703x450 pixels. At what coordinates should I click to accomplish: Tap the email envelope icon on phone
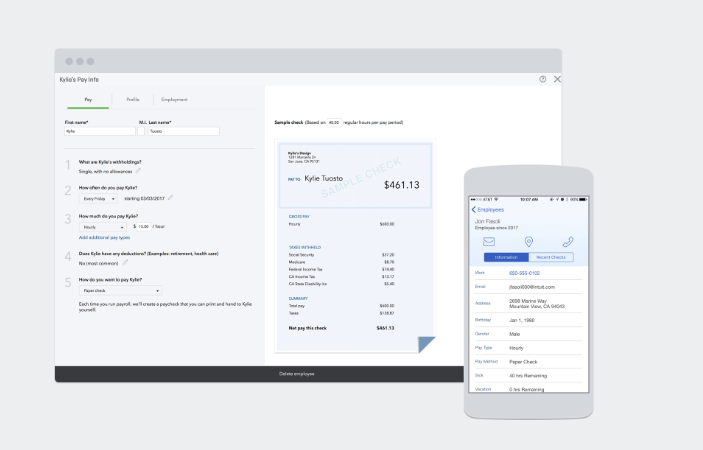pos(489,242)
